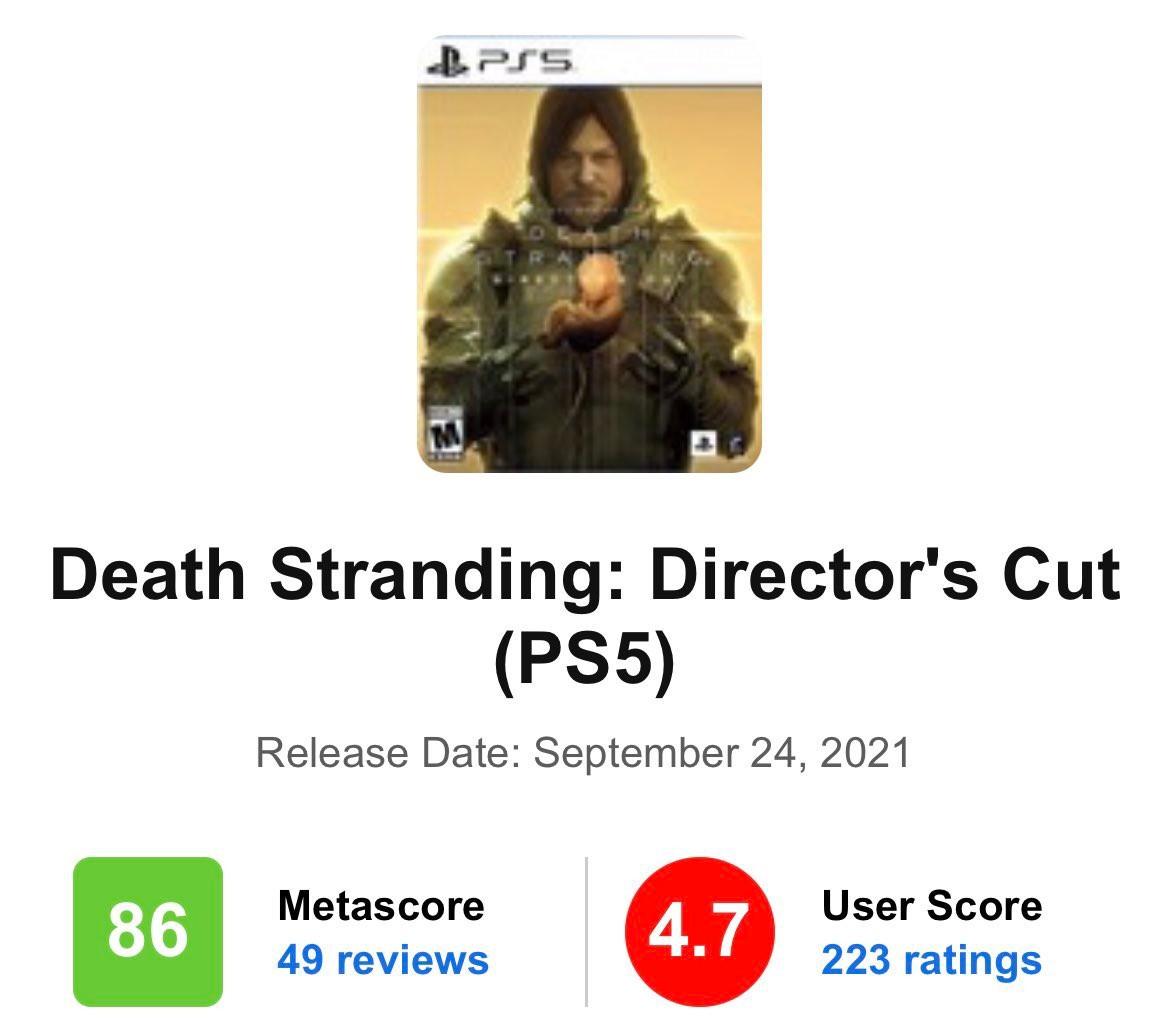Click the vertical divider between scores

[x=586, y=931]
